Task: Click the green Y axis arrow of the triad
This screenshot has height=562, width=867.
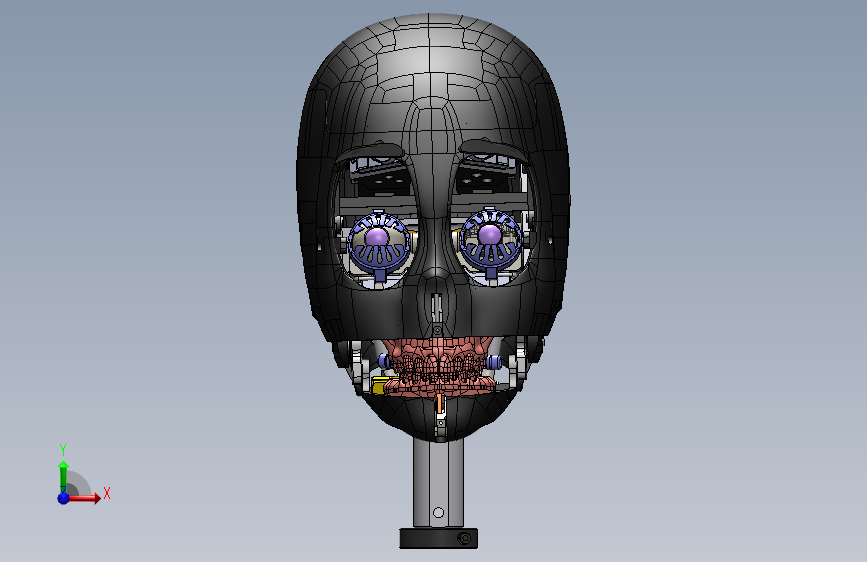Action: coord(63,477)
